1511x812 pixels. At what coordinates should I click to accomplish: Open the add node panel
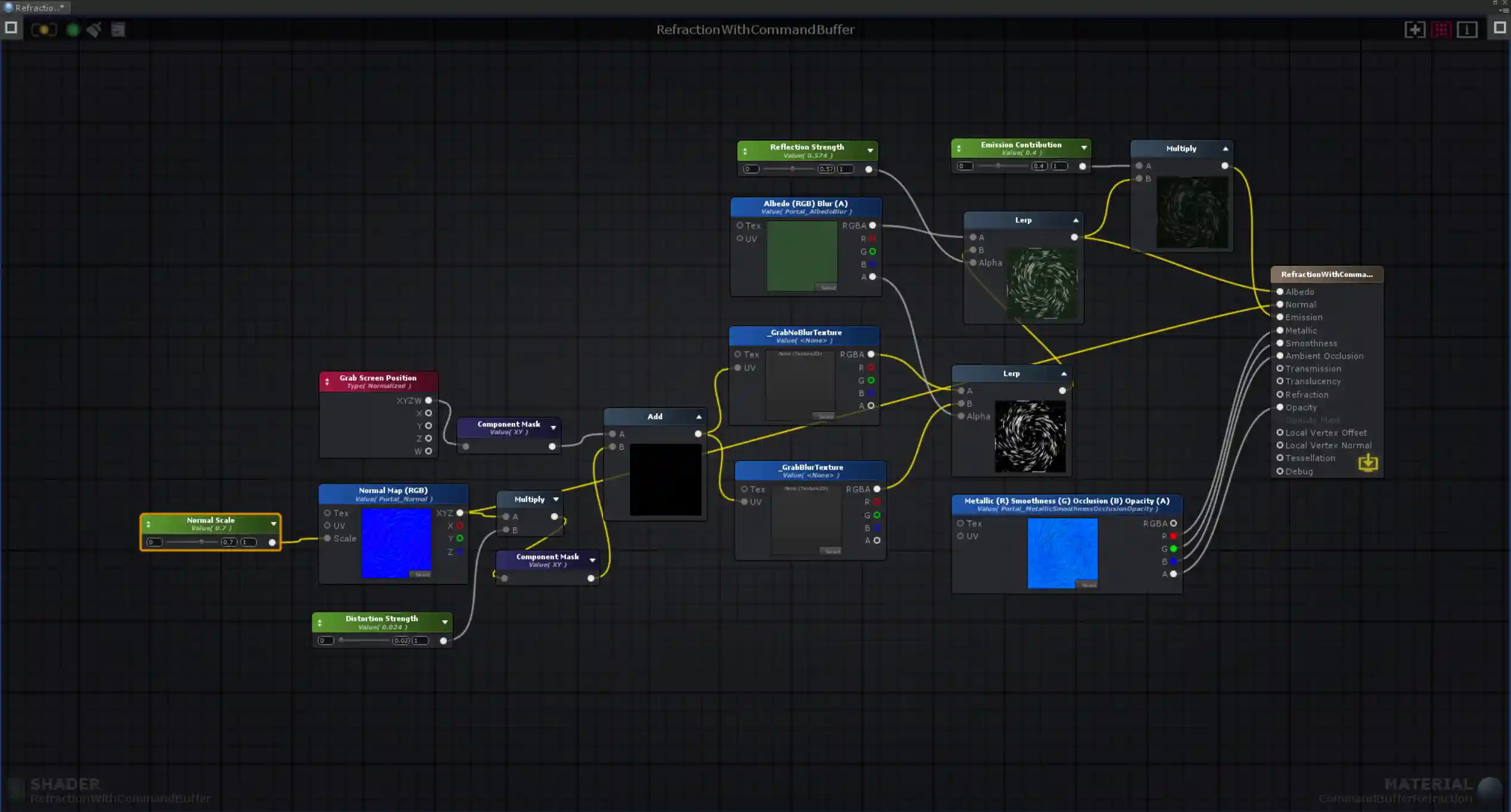pyautogui.click(x=1415, y=29)
